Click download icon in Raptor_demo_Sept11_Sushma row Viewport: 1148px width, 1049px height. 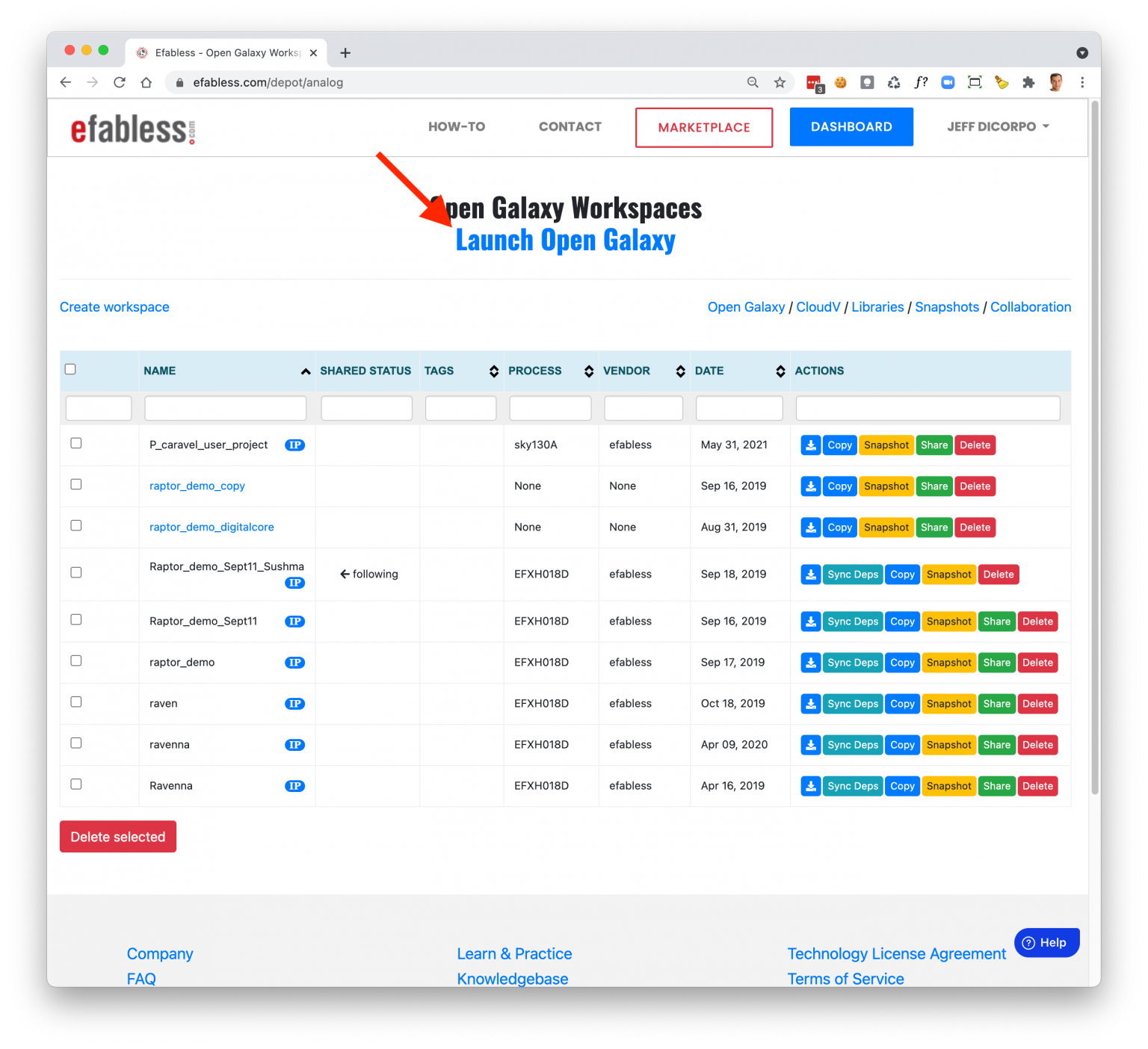tap(810, 575)
